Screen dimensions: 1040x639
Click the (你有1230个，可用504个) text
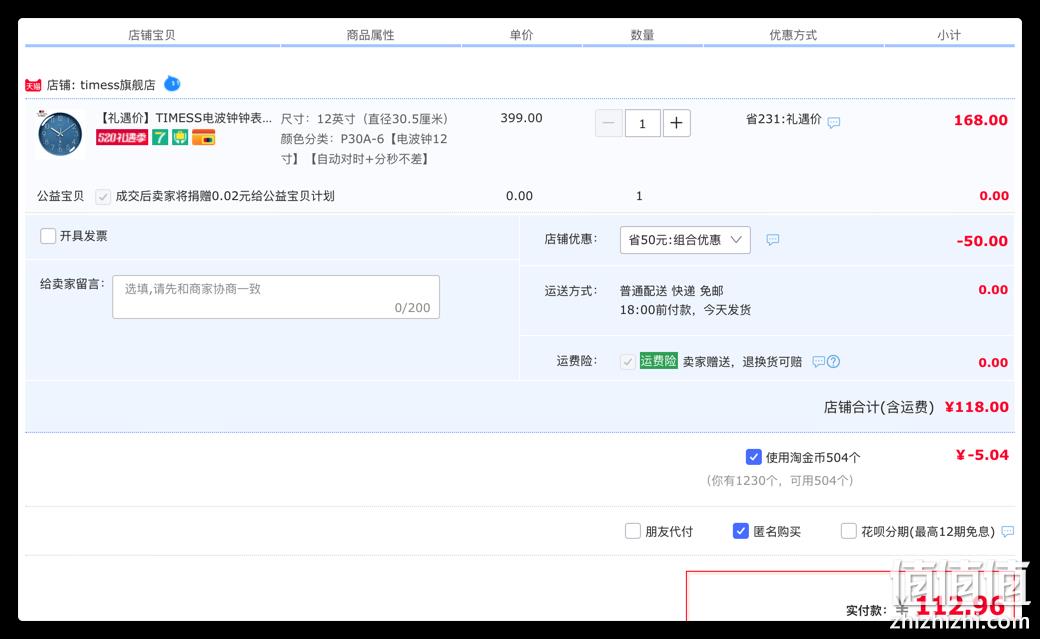pyautogui.click(x=779, y=480)
